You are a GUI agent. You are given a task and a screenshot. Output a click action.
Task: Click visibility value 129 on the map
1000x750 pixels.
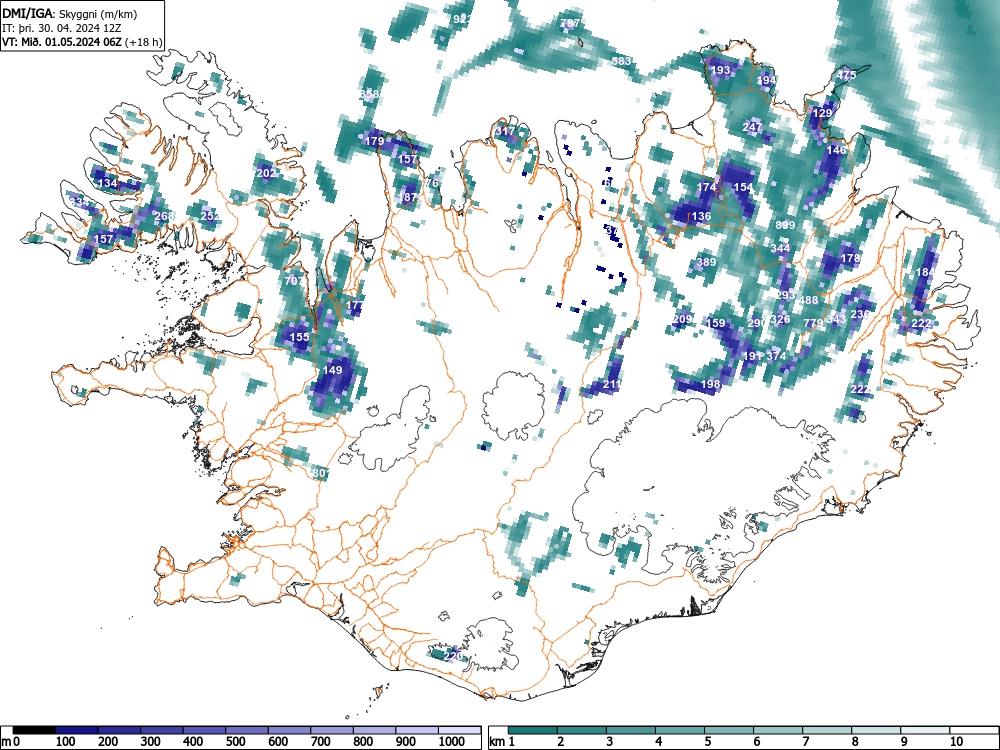(822, 113)
